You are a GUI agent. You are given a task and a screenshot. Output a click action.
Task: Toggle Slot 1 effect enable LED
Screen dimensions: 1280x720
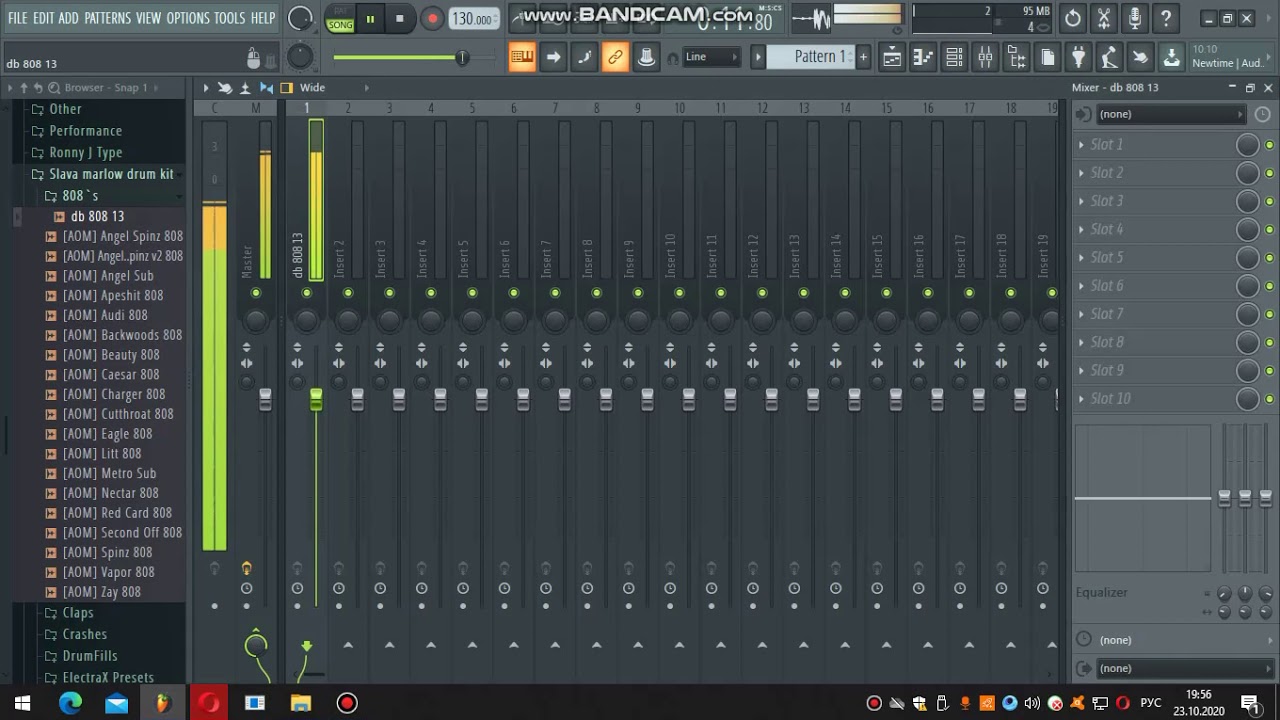tap(1269, 145)
